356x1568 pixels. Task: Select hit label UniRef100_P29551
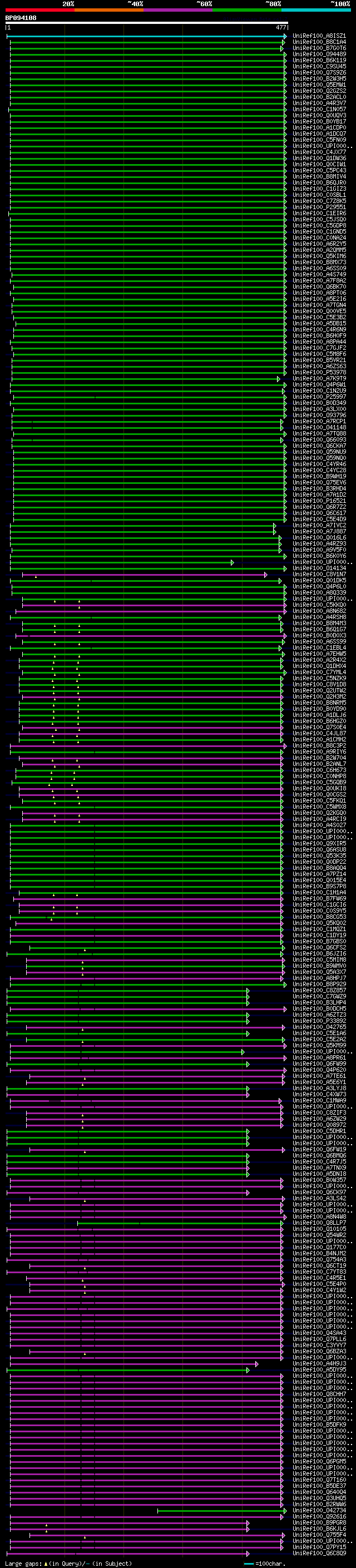319,207
